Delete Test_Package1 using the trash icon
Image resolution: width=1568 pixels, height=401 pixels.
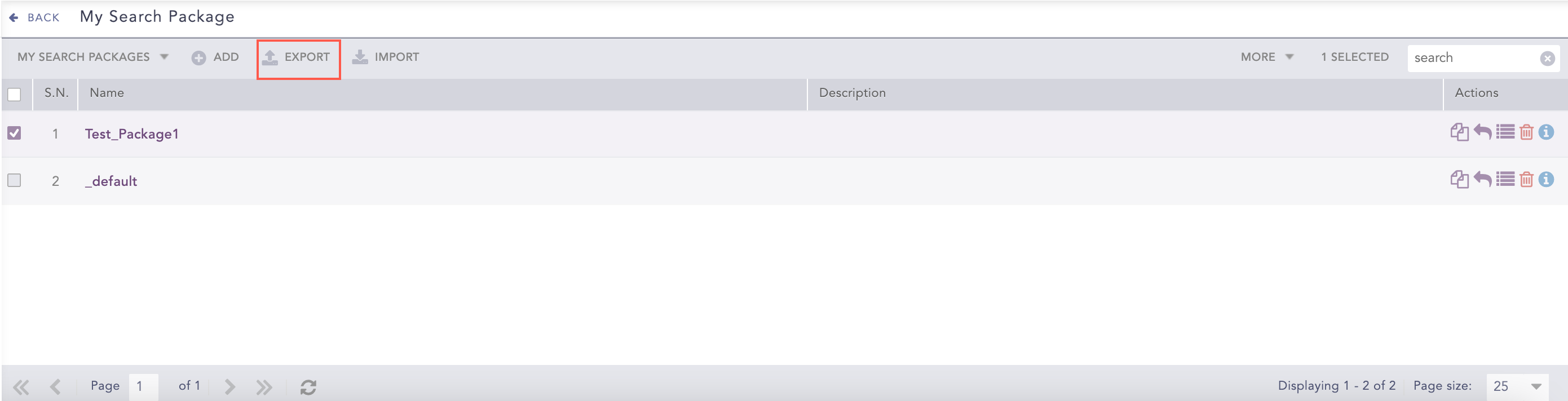pos(1526,132)
